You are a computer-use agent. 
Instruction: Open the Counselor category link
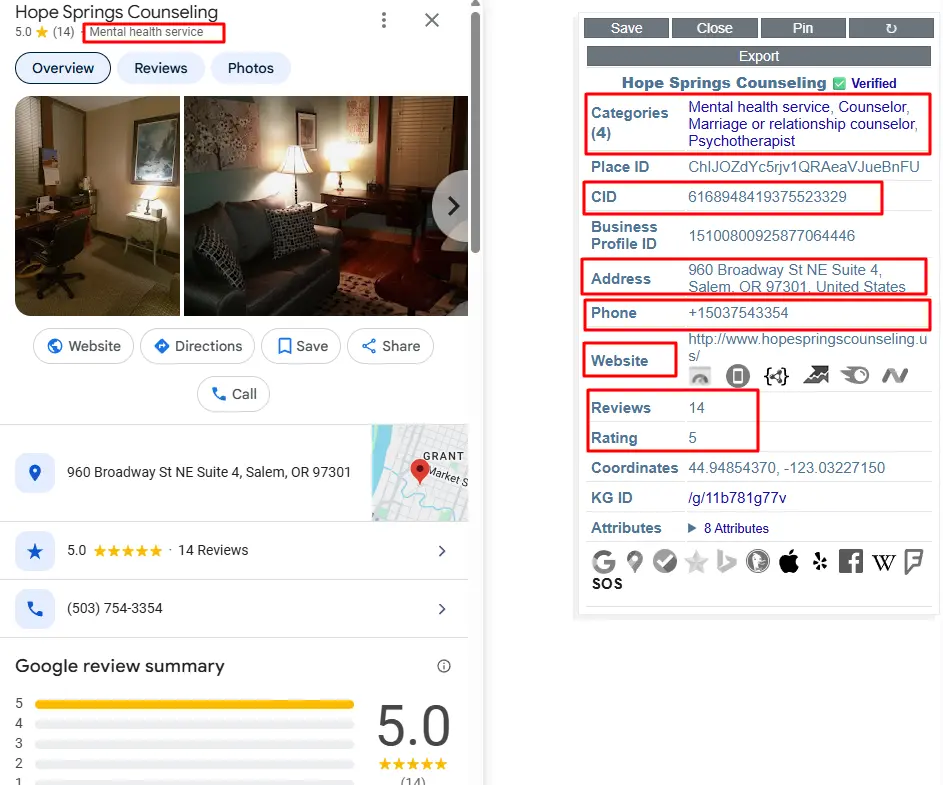click(x=873, y=107)
